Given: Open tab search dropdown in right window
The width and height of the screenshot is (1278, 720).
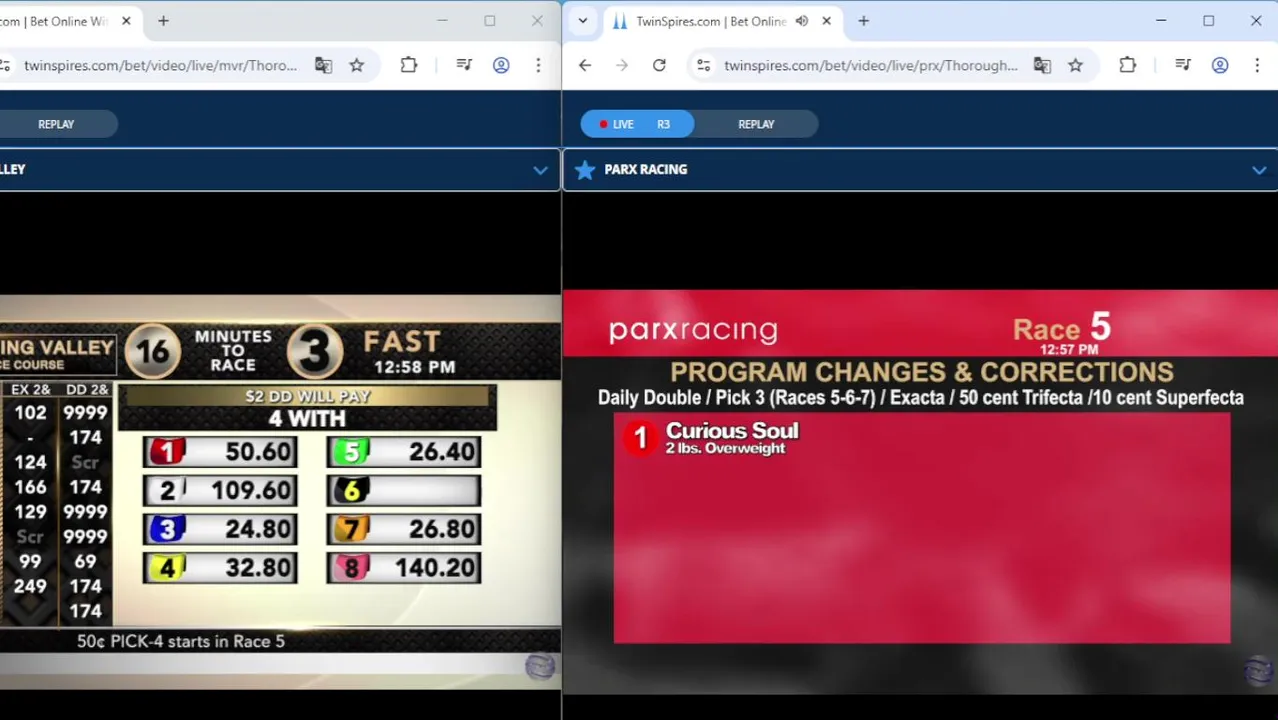Looking at the screenshot, I should (583, 21).
